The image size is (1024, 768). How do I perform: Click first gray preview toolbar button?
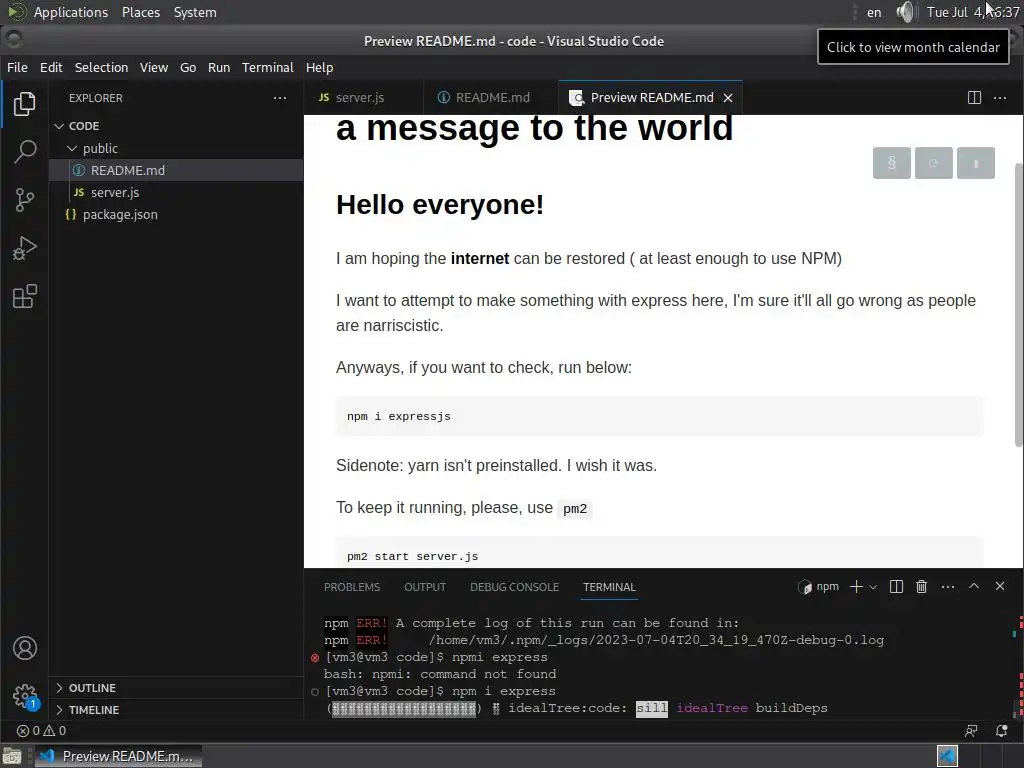[x=891, y=163]
